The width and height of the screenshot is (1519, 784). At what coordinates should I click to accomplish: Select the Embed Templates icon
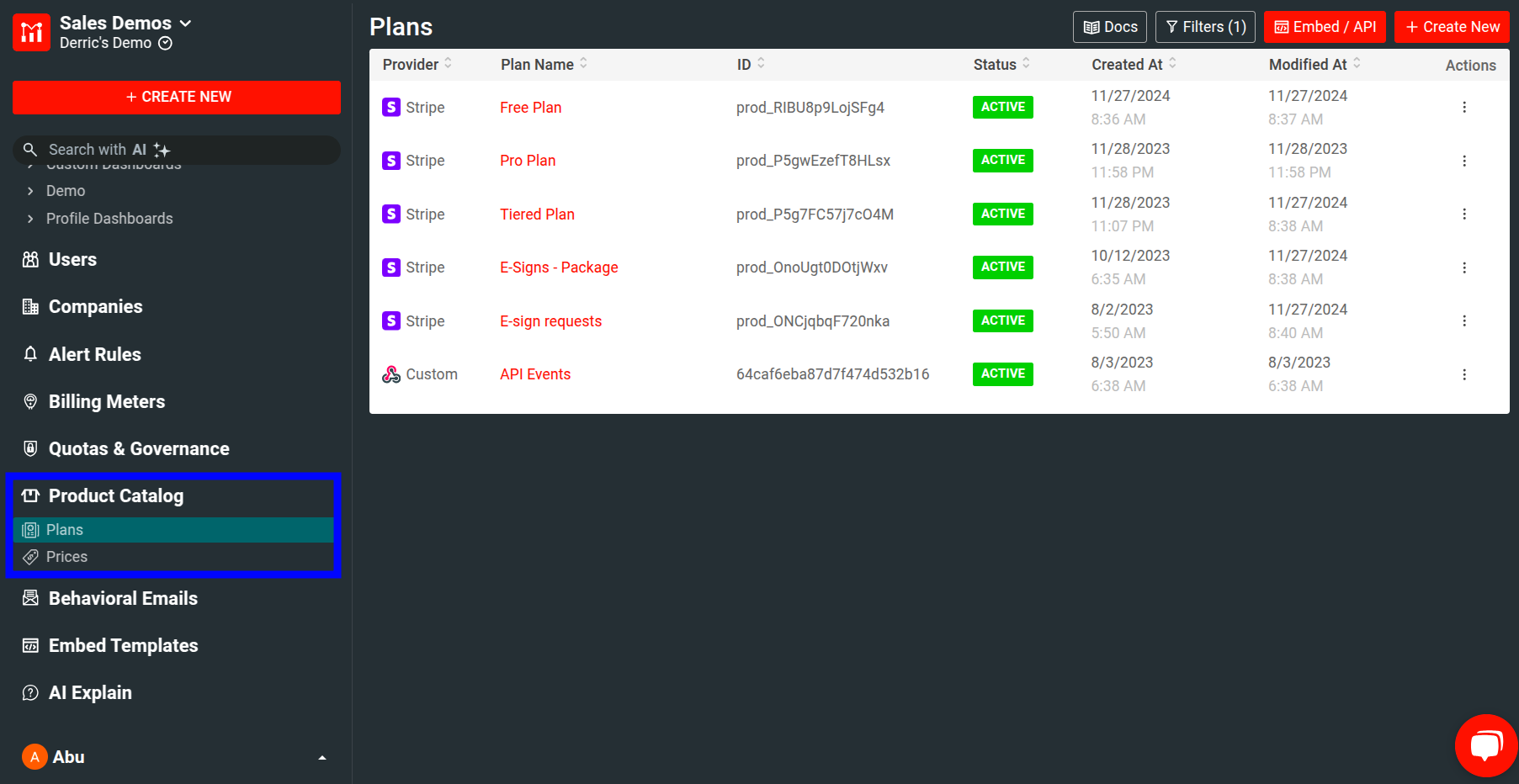30,645
